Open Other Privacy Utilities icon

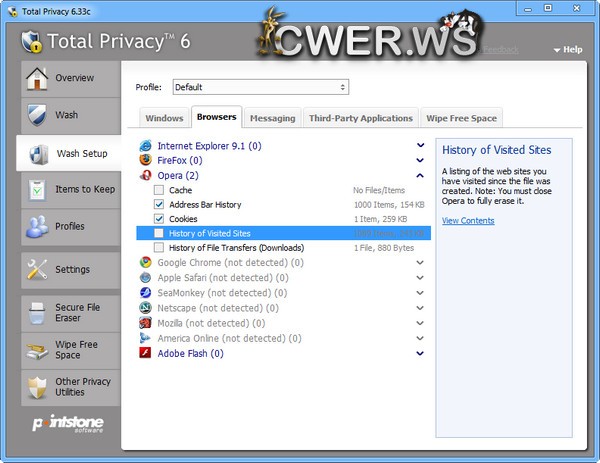(36, 388)
